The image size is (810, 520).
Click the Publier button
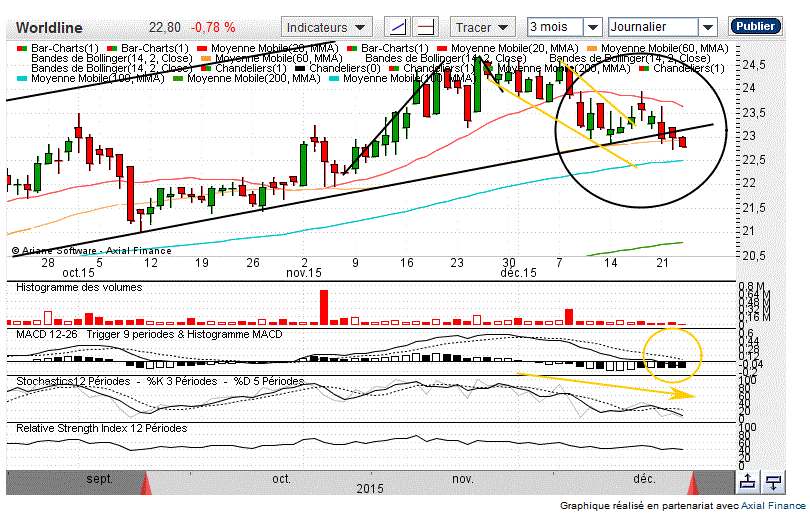tap(755, 26)
